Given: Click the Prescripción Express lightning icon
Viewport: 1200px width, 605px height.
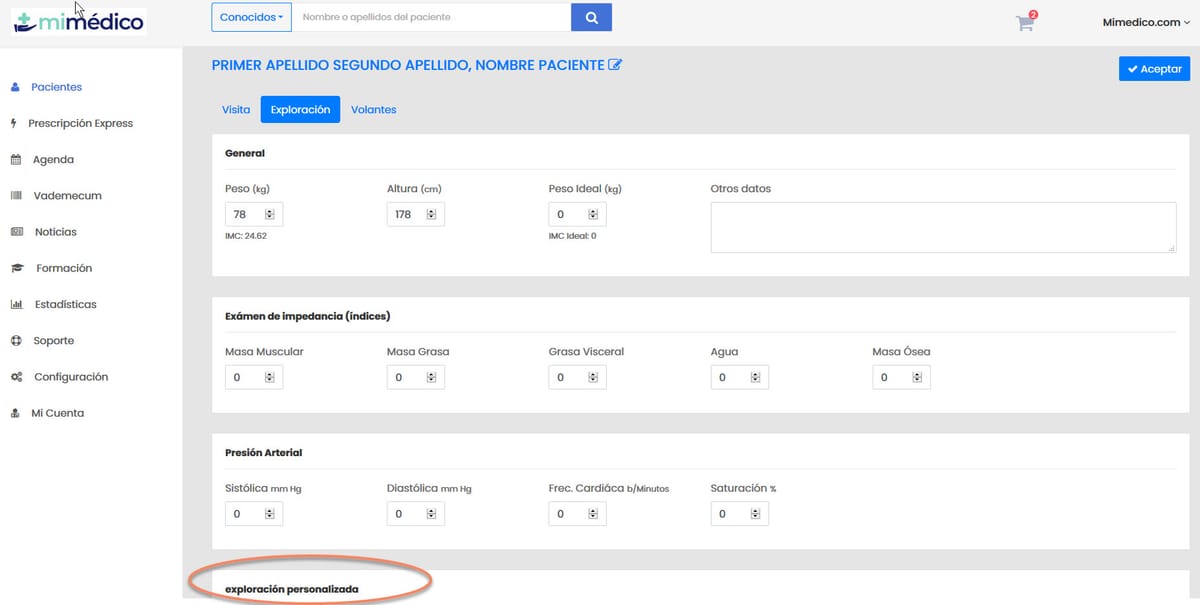Looking at the screenshot, I should click(x=14, y=124).
